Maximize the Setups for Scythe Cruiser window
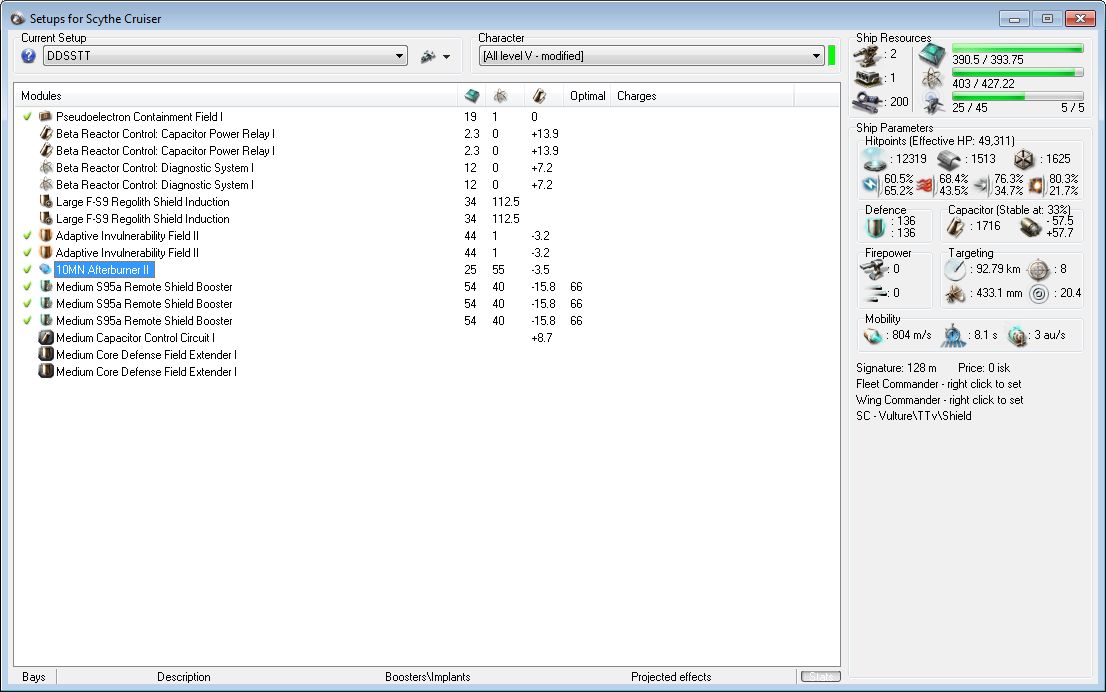 click(x=1047, y=18)
